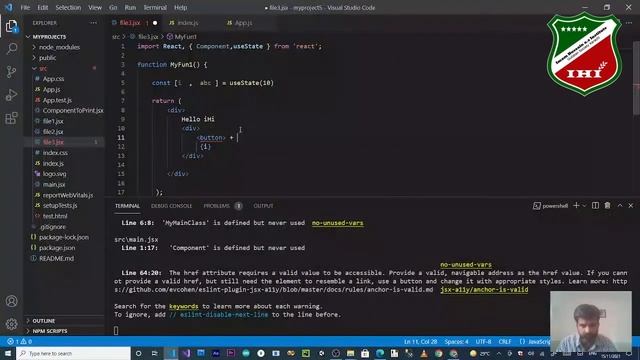Split the terminal panel

click(595, 205)
